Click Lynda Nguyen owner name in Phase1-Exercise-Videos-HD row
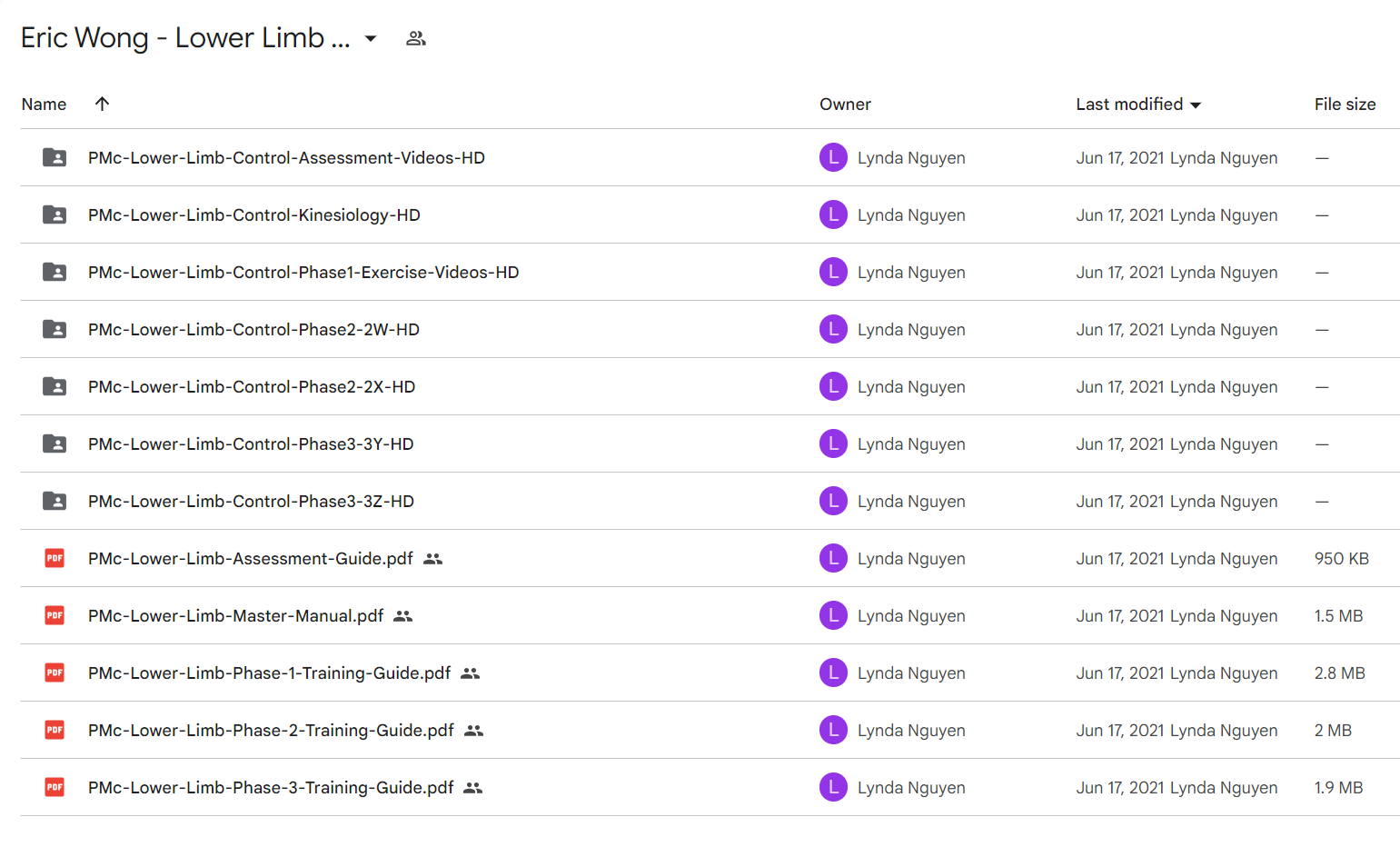This screenshot has height=857, width=1400. click(x=911, y=273)
